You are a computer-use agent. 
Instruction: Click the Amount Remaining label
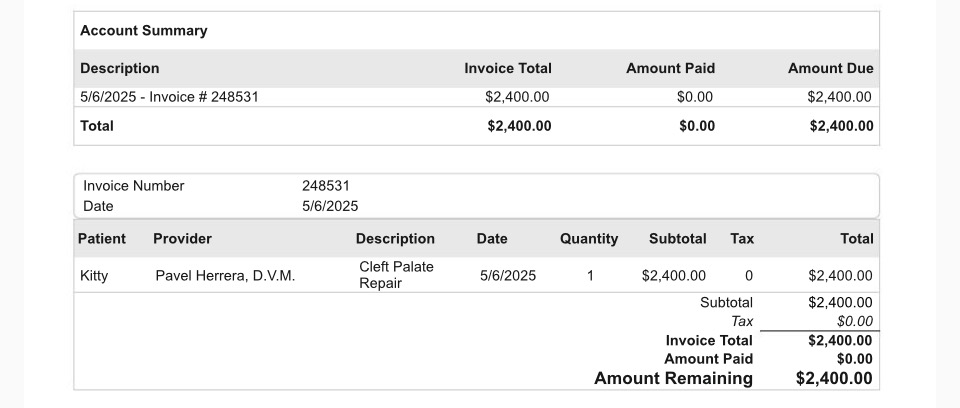[x=673, y=379]
